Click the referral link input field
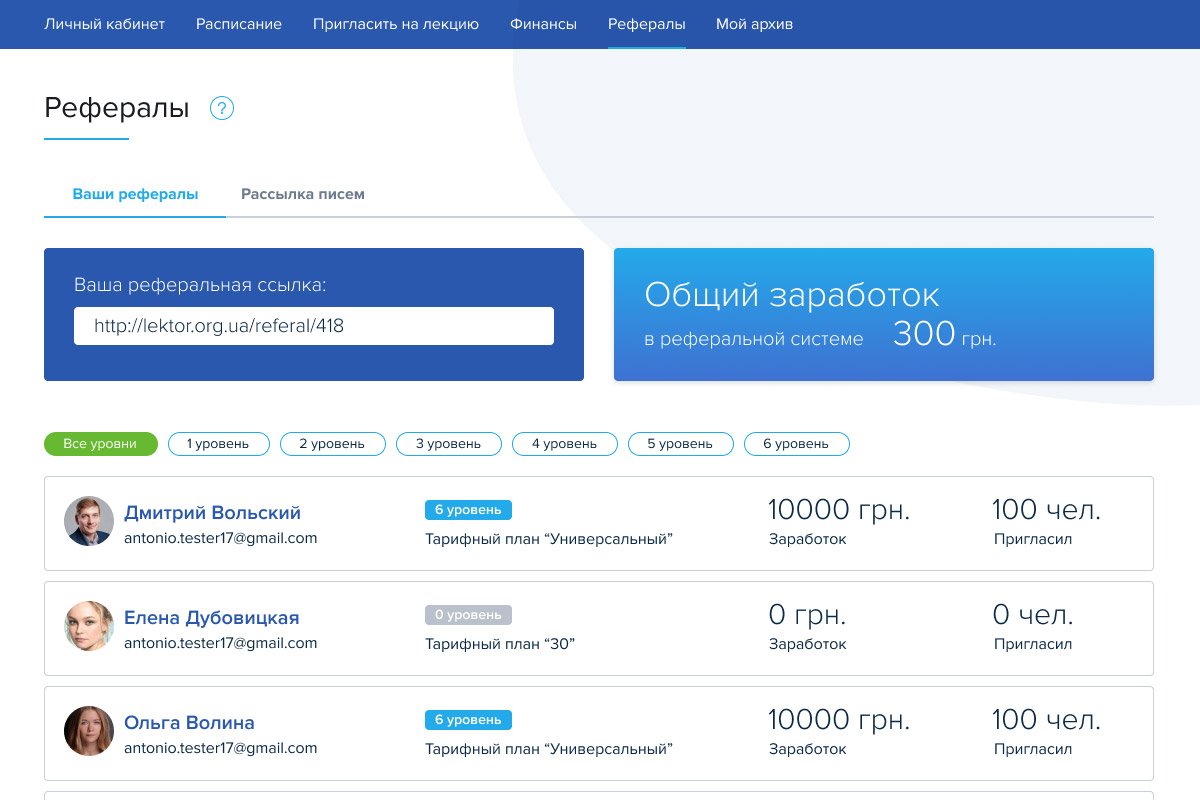This screenshot has width=1200, height=800. 313,326
